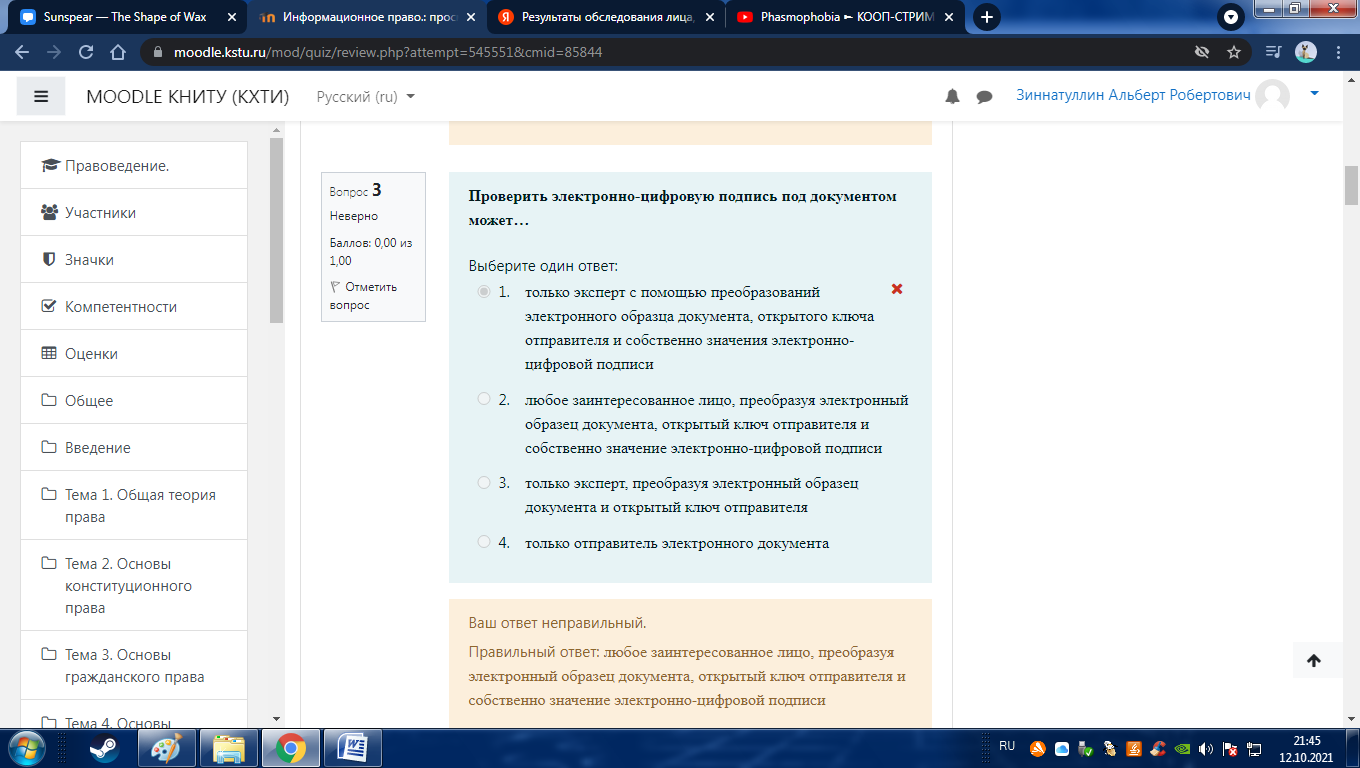Image resolution: width=1360 pixels, height=768 pixels.
Task: Expand the user menu dropdown arrow
Action: point(1314,93)
